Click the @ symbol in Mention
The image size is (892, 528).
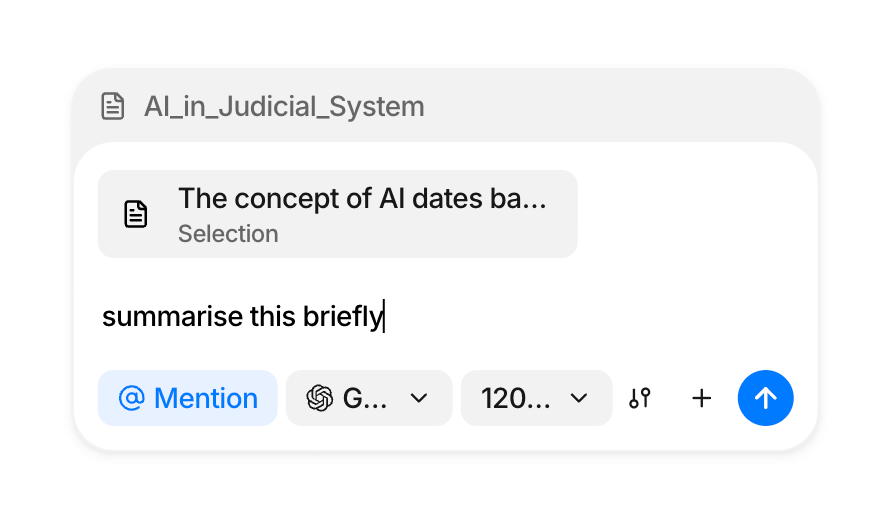pyautogui.click(x=131, y=398)
